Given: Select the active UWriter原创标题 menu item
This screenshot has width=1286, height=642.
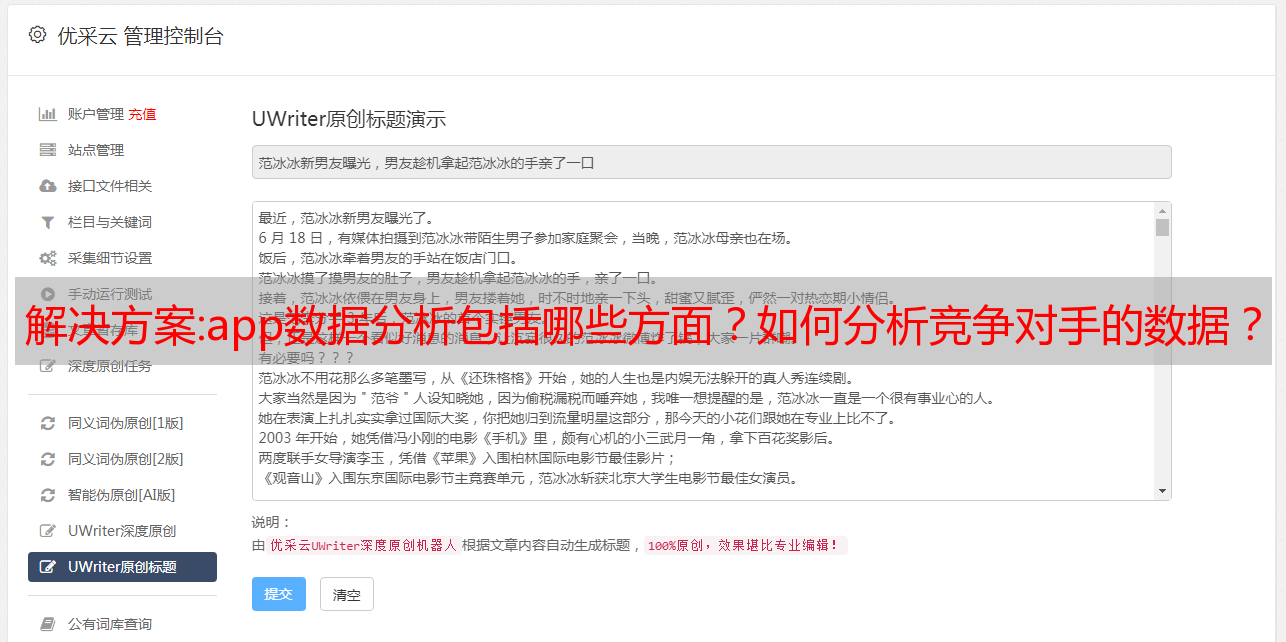Looking at the screenshot, I should pyautogui.click(x=122, y=567).
